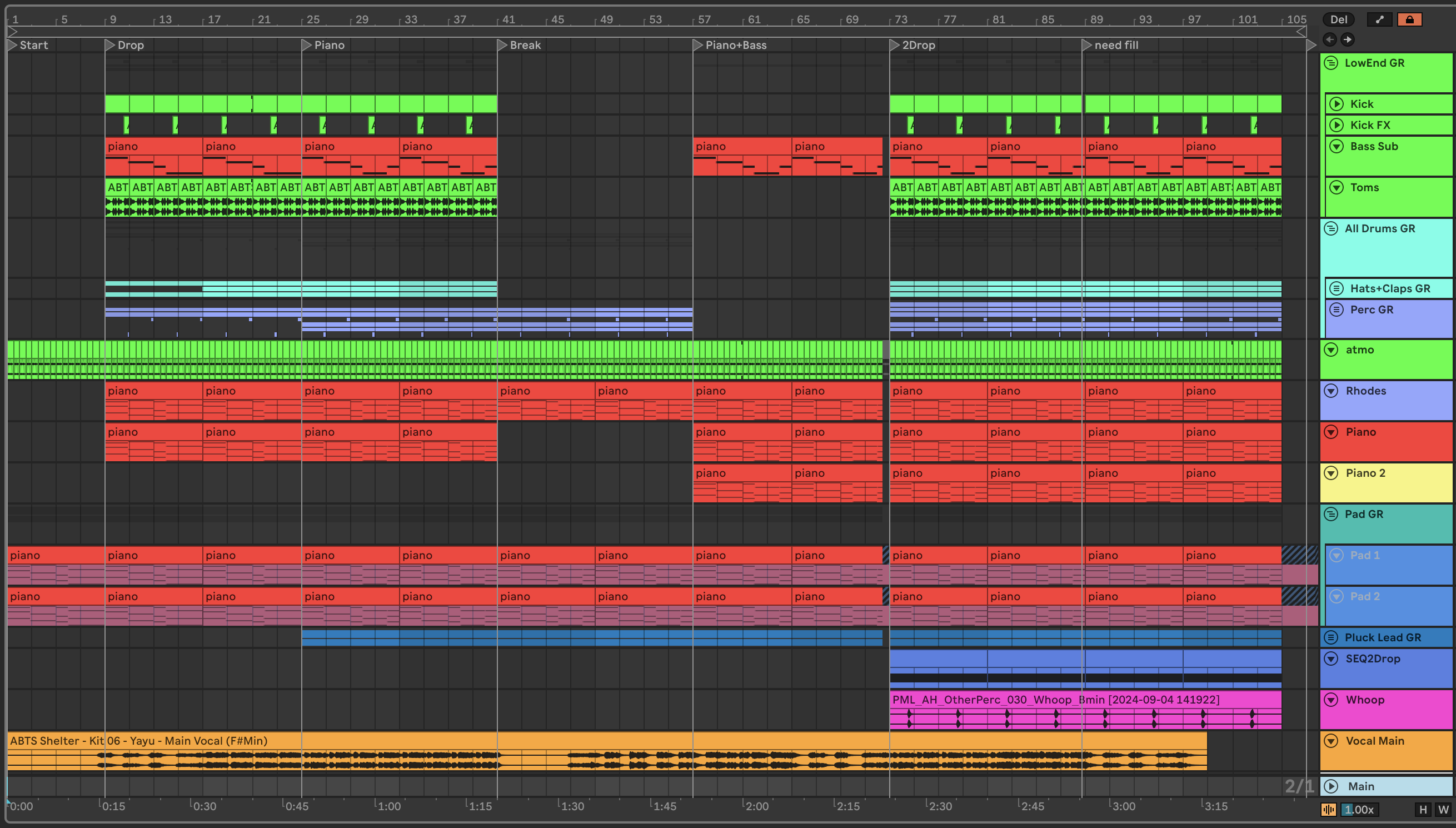Toggle the automation mode button
Viewport: 1456px width, 828px height.
[1379, 19]
